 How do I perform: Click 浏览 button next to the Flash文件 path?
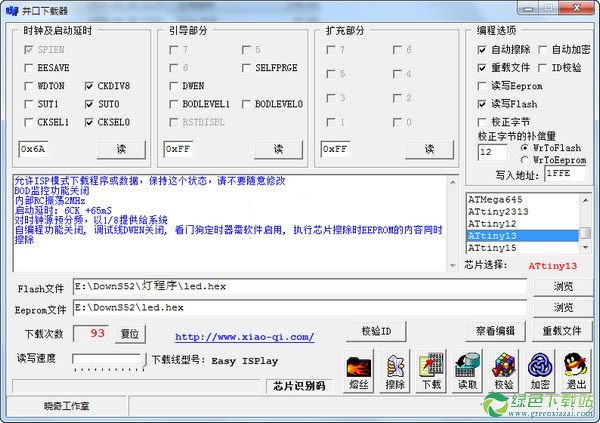563,286
